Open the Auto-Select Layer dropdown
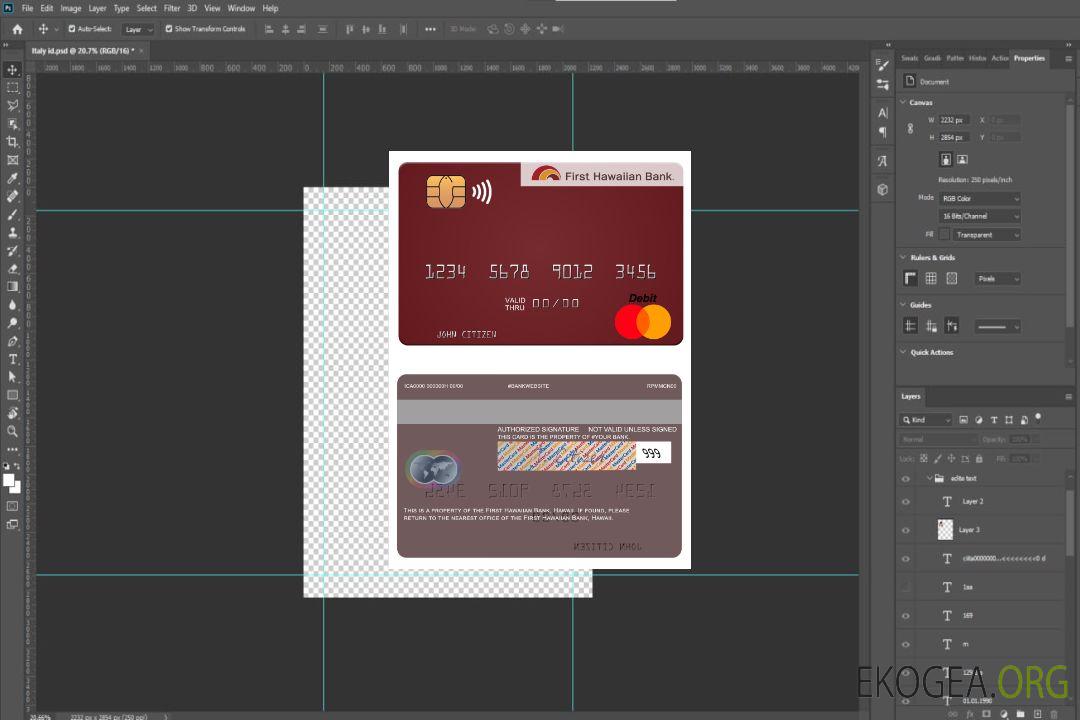This screenshot has height=720, width=1080. tap(138, 30)
